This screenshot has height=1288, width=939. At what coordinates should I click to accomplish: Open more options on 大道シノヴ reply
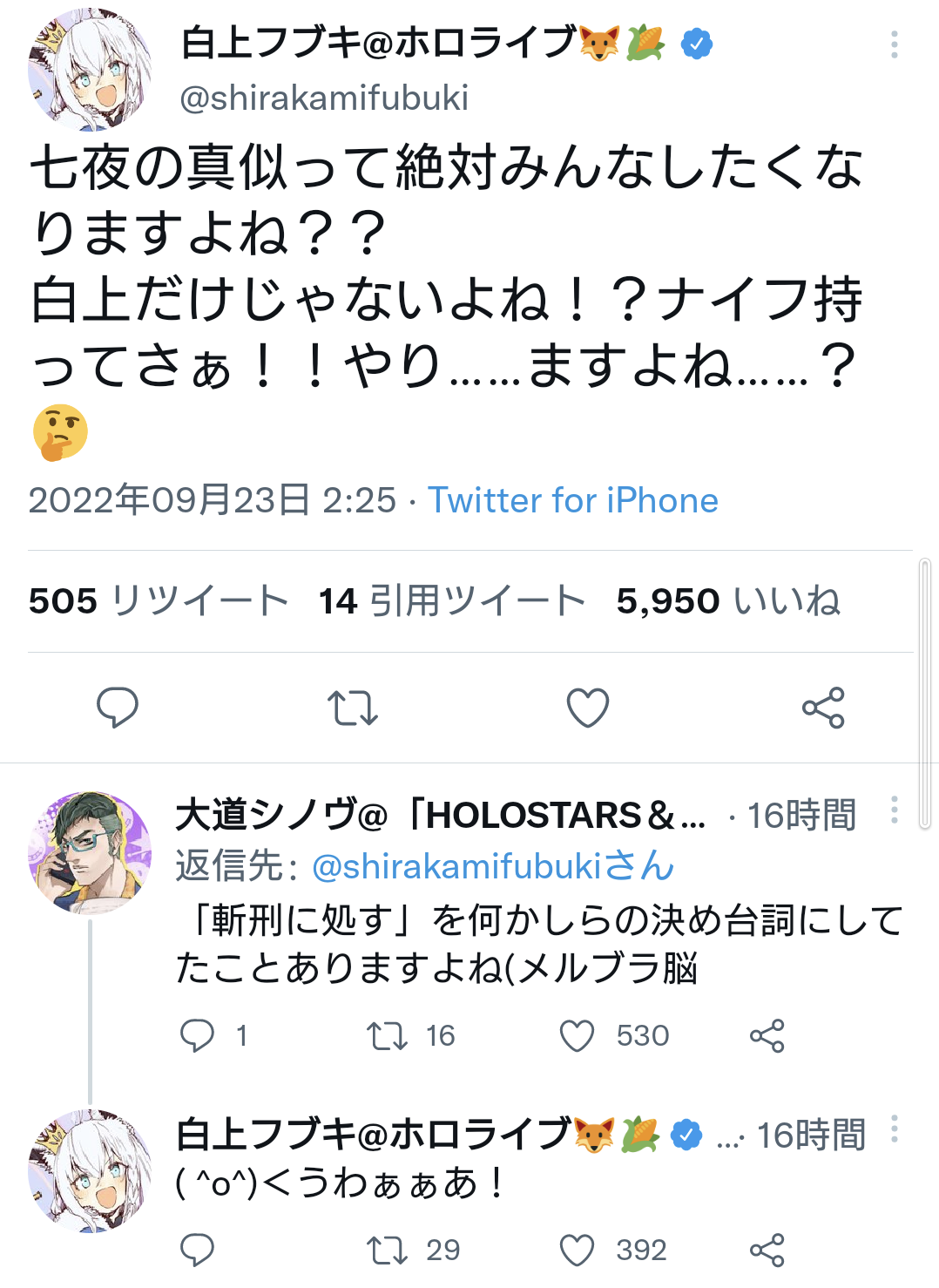[894, 810]
